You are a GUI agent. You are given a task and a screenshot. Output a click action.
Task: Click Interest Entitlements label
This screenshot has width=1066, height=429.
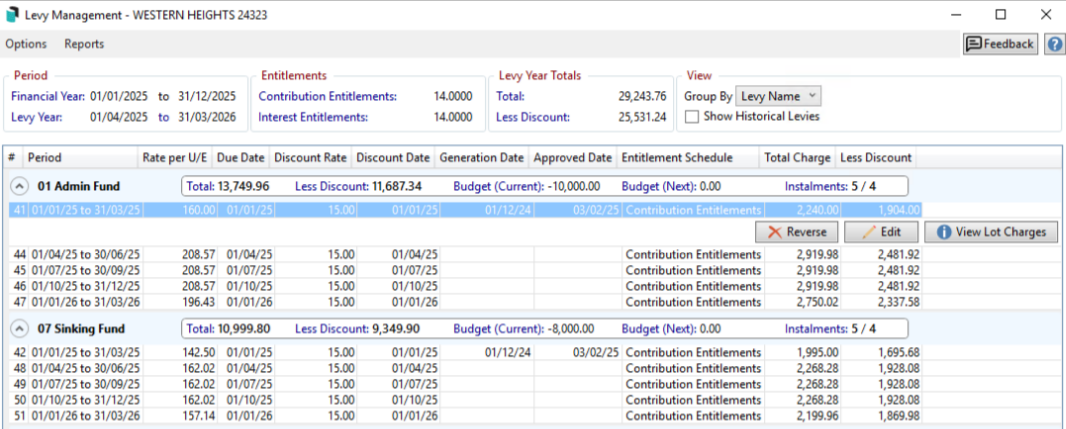313,117
